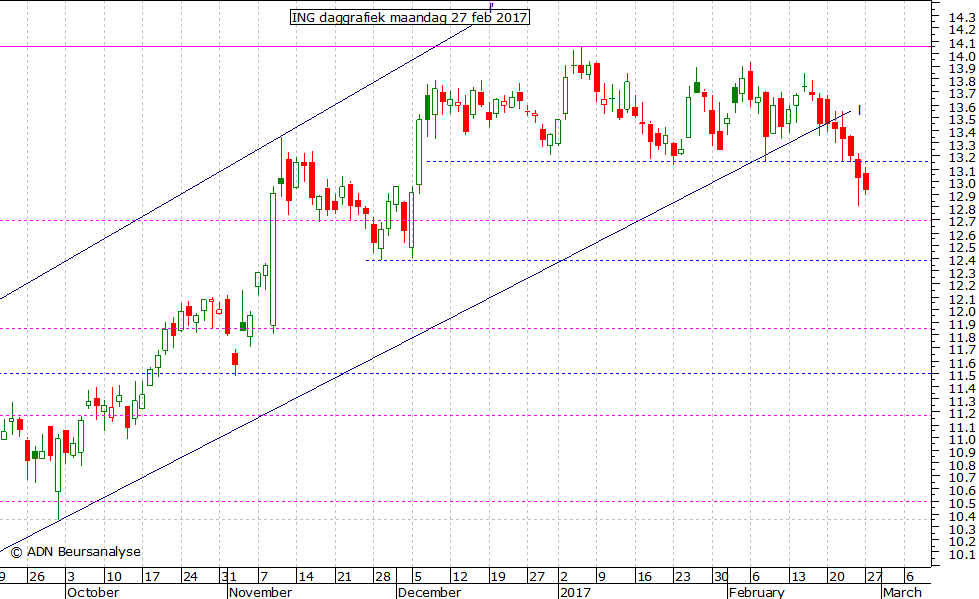The width and height of the screenshot is (979, 599).
Task: Click the '10.8' price axis label
Action: coord(962,465)
